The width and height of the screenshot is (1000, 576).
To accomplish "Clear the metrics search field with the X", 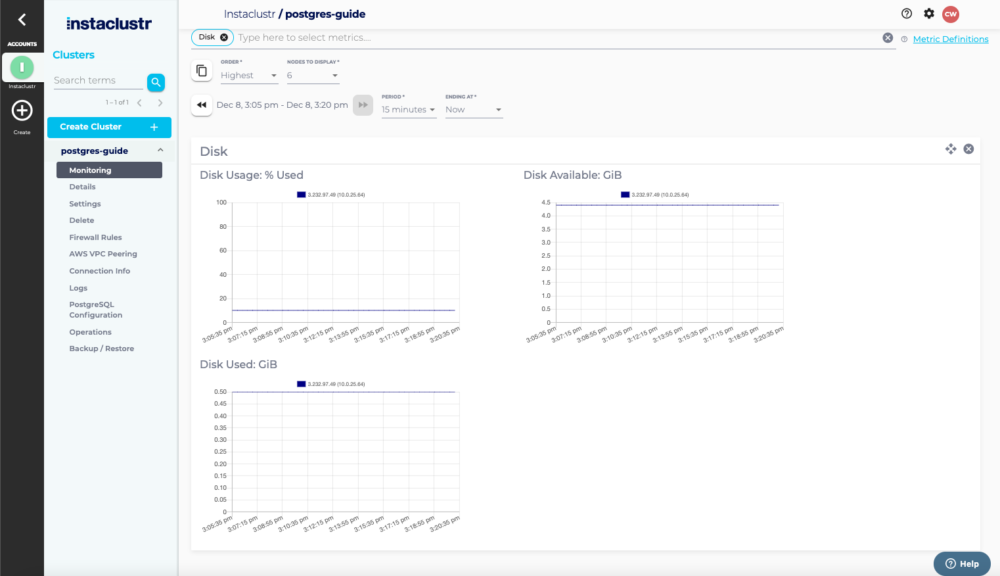I will [x=888, y=36].
